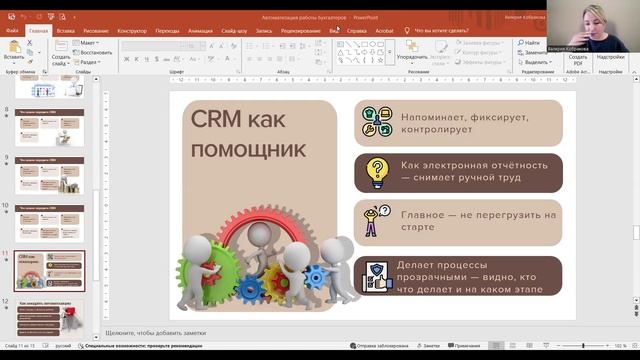Open Add-ins (Надстройки) button
640x360 pixels.
(611, 56)
